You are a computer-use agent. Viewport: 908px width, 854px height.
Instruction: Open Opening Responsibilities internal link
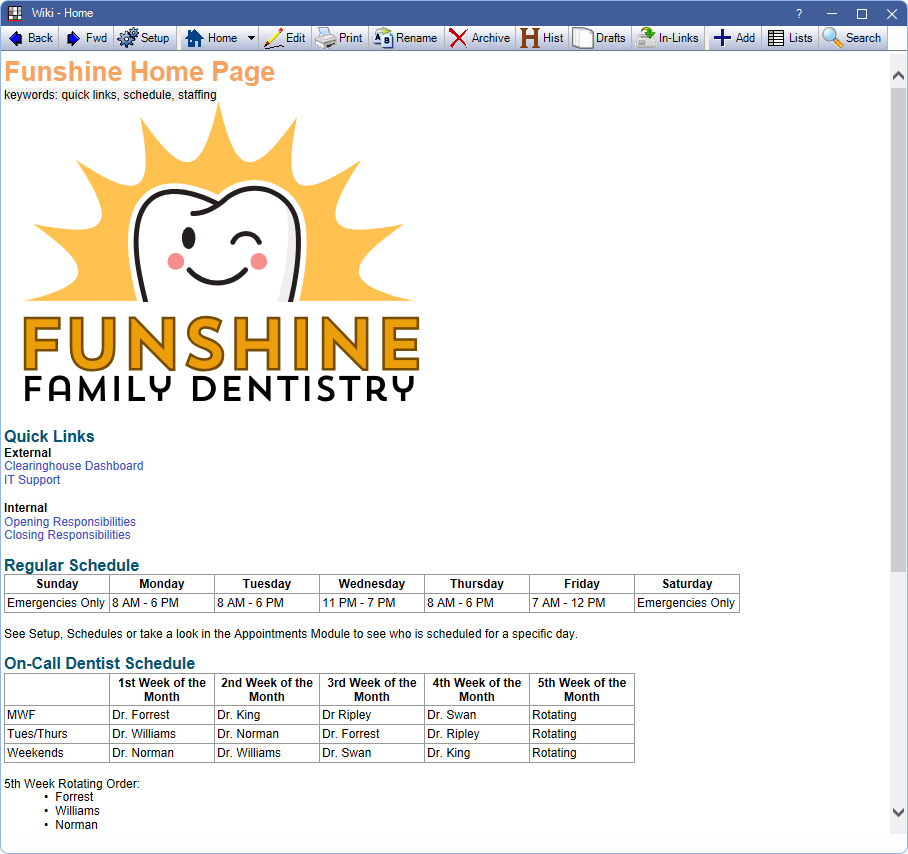point(70,522)
